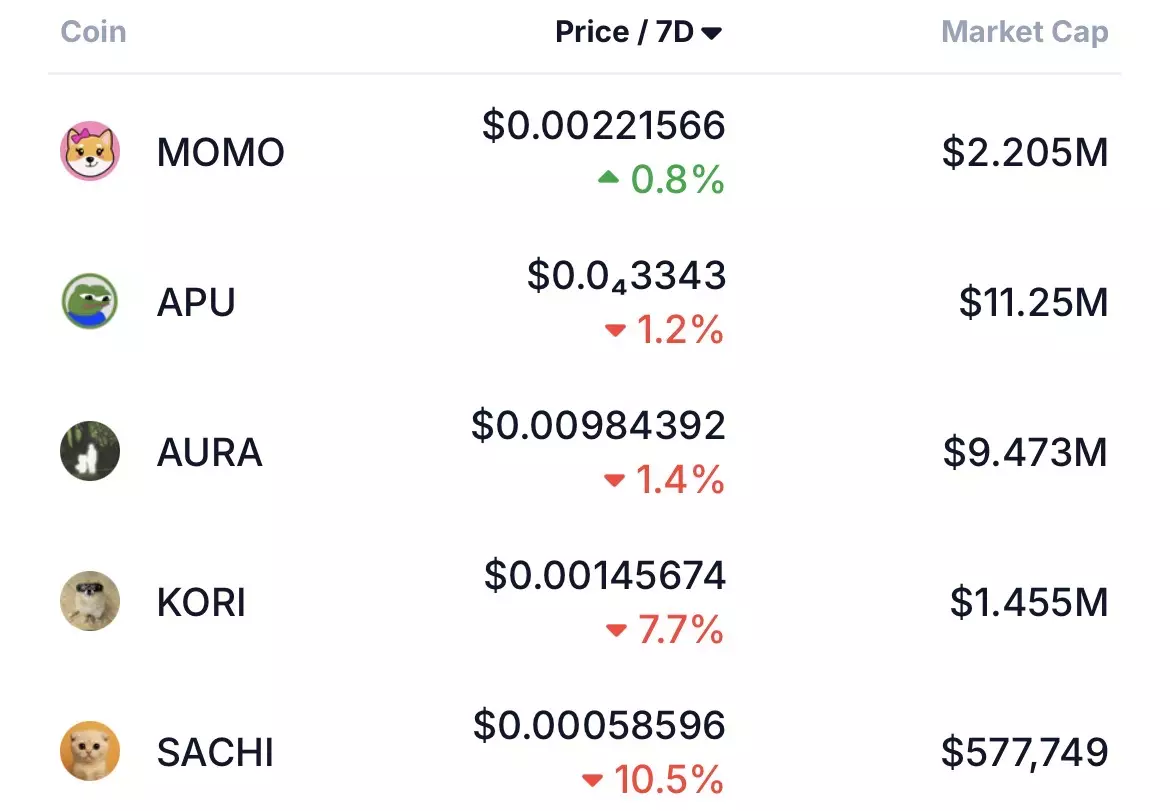Sort by the Price / 7D header label
Screen dimensions: 1170x811
point(625,32)
